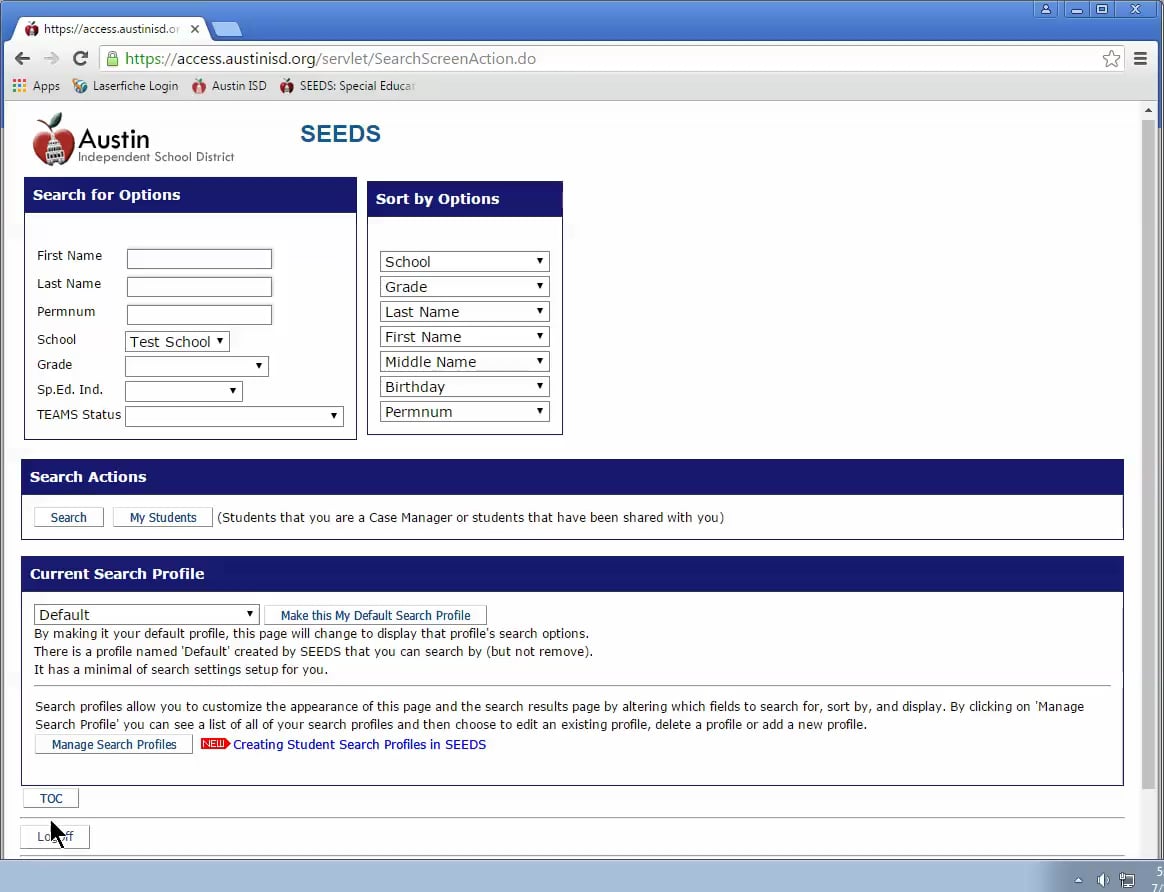This screenshot has width=1164, height=892.
Task: Click inside the Last Name field
Action: 199,286
